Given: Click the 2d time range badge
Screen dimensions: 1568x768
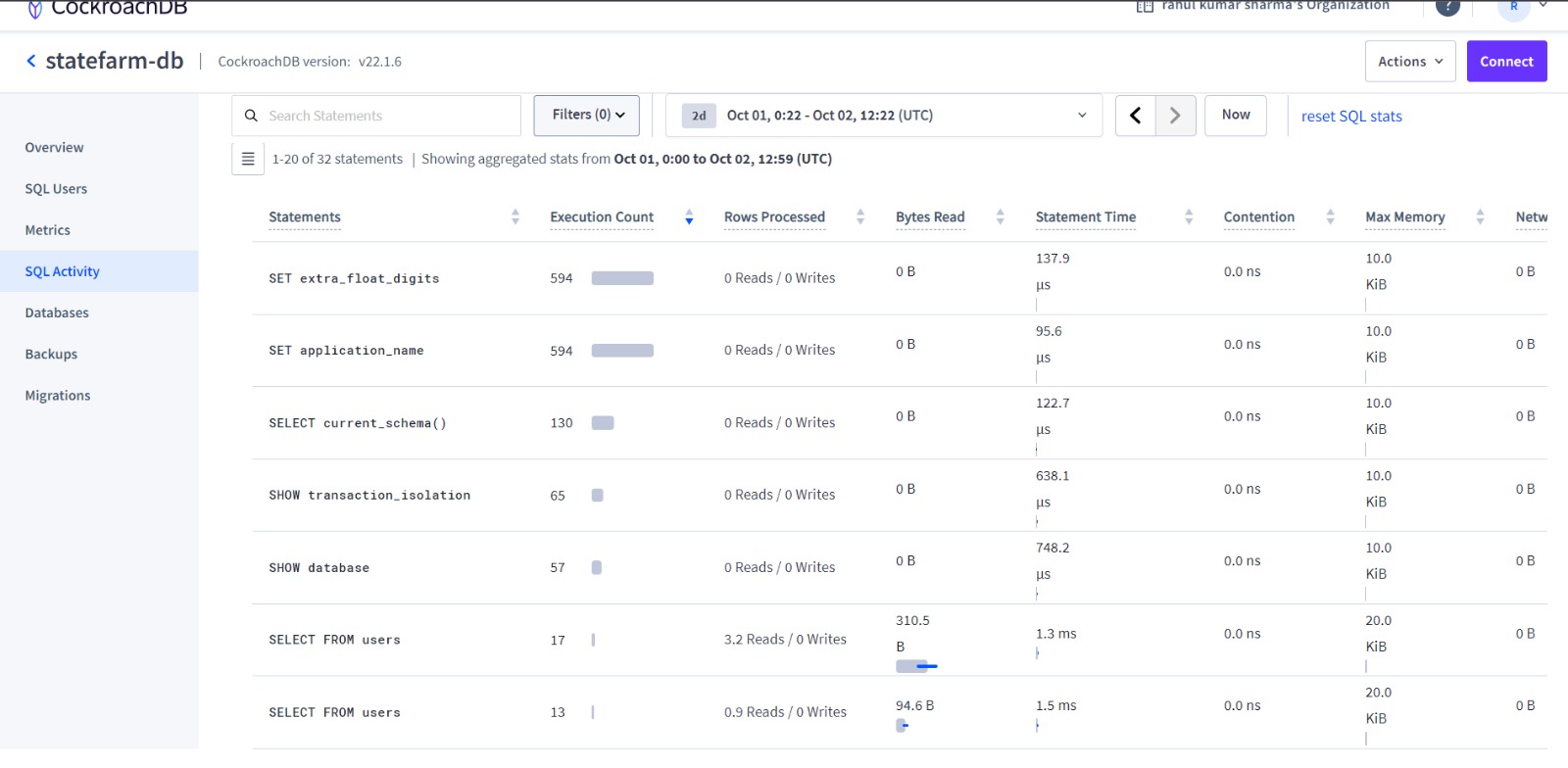Looking at the screenshot, I should 699,116.
